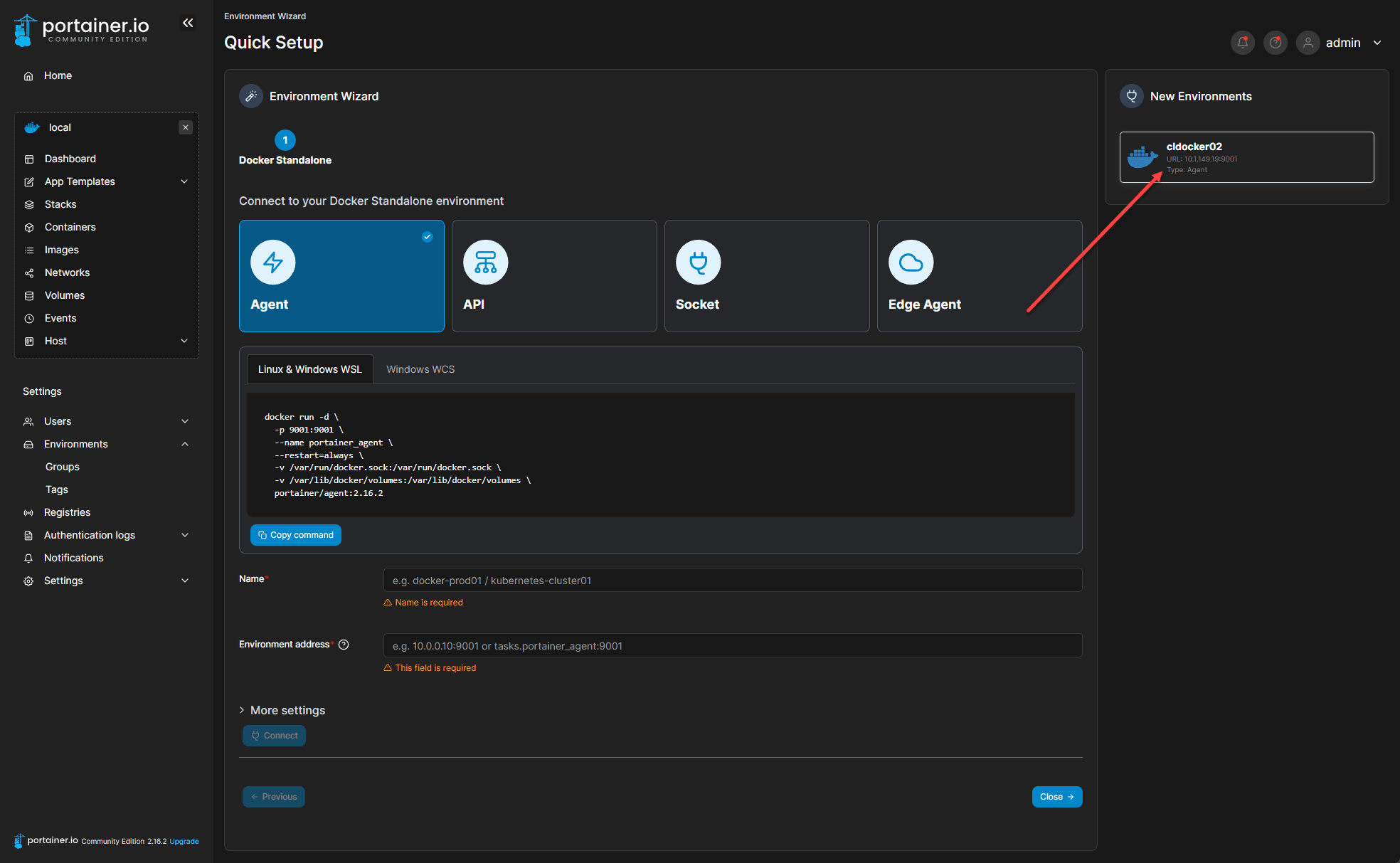Open the help question mark icon
The width and height of the screenshot is (1400, 863).
pyautogui.click(x=1276, y=43)
